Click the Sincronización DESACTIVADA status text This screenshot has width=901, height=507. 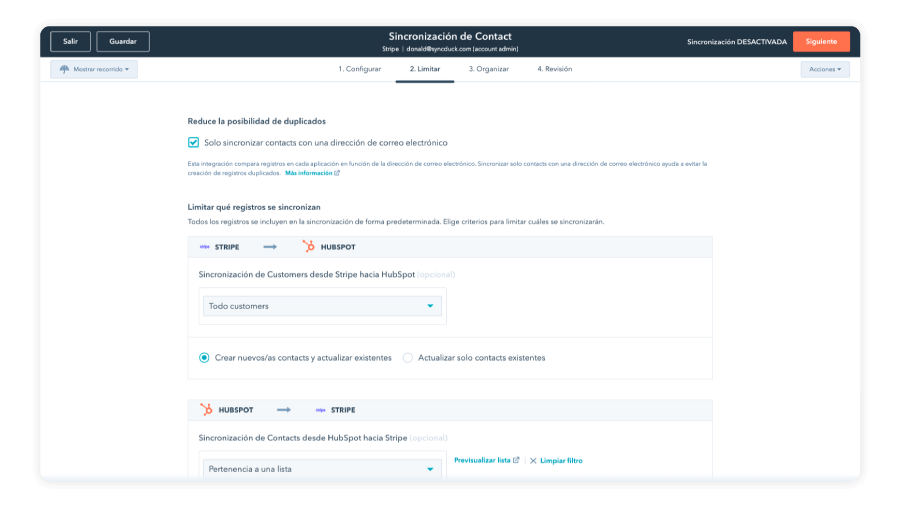point(737,42)
